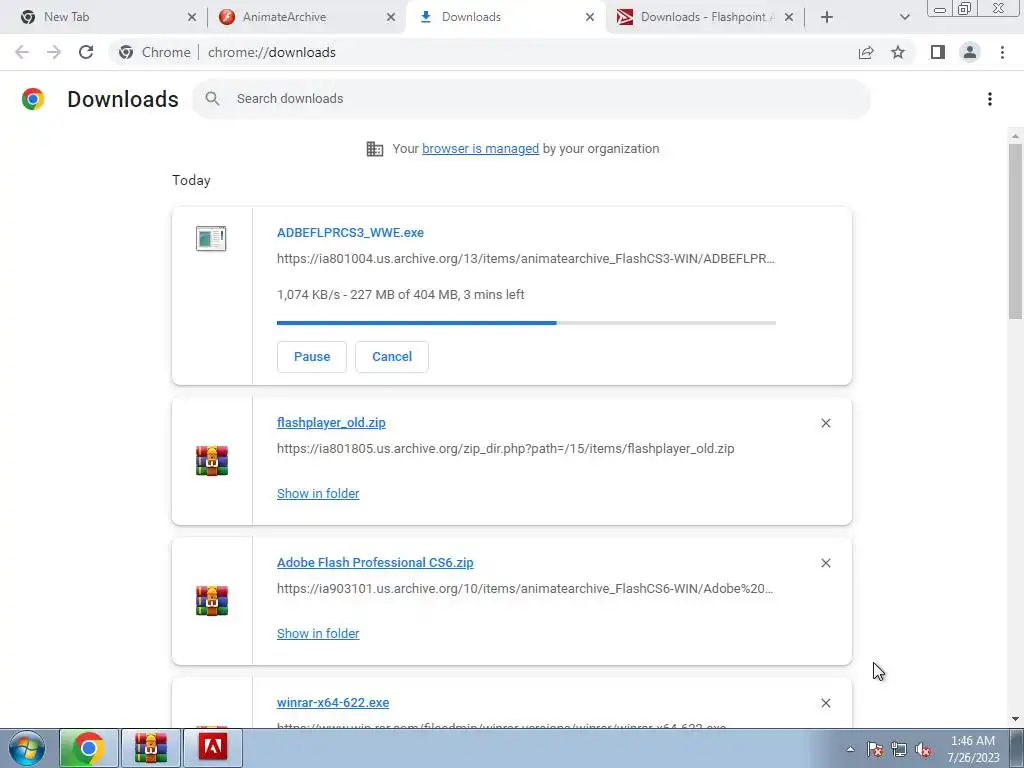Click the scrollbar up arrow
The image size is (1024, 768).
click(x=1015, y=136)
